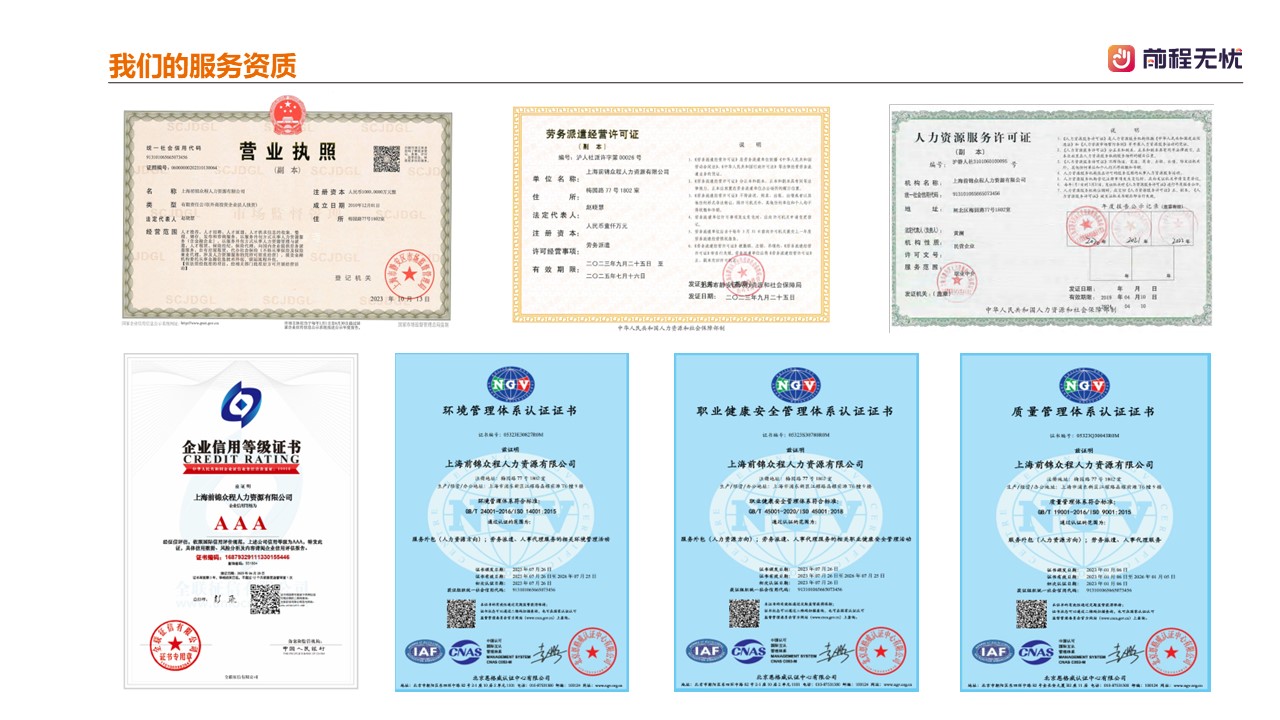Viewport: 1280px width, 720px height.
Task: Click the QR code on 环境管理体系认证证书
Action: 462,615
